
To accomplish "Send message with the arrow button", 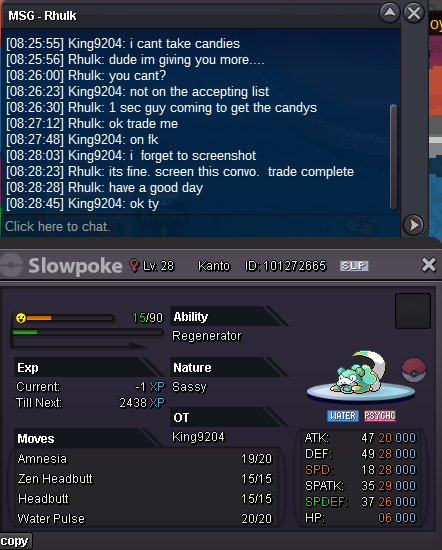I will pos(413,225).
